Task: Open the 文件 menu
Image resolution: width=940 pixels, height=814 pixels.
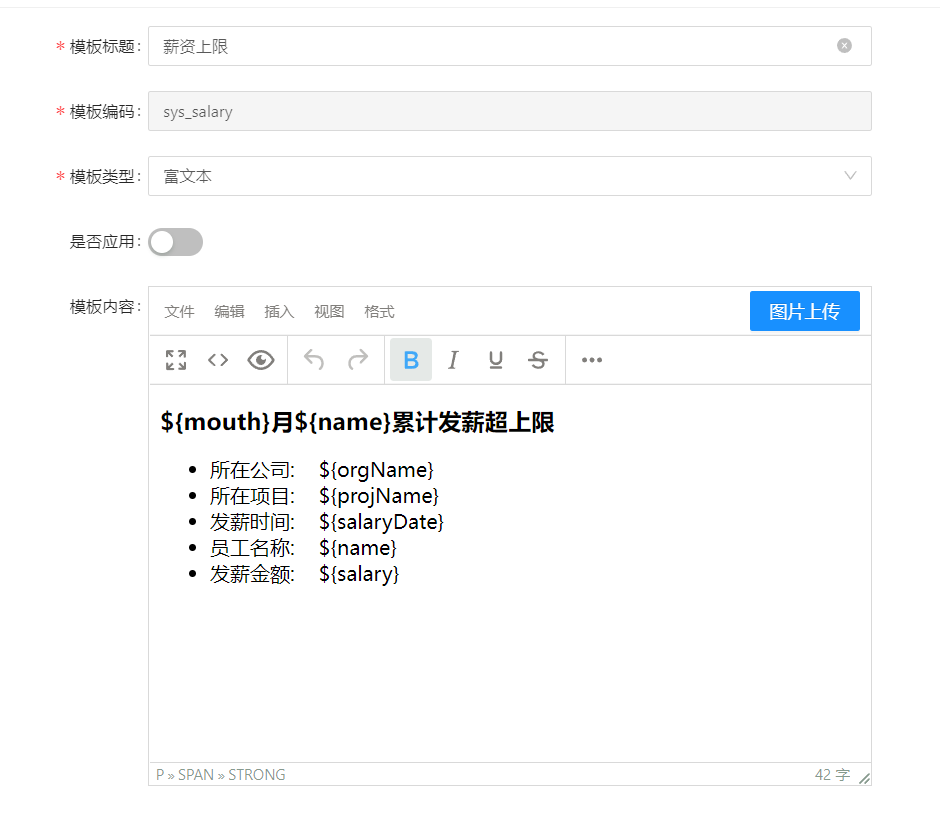Action: pyautogui.click(x=179, y=312)
